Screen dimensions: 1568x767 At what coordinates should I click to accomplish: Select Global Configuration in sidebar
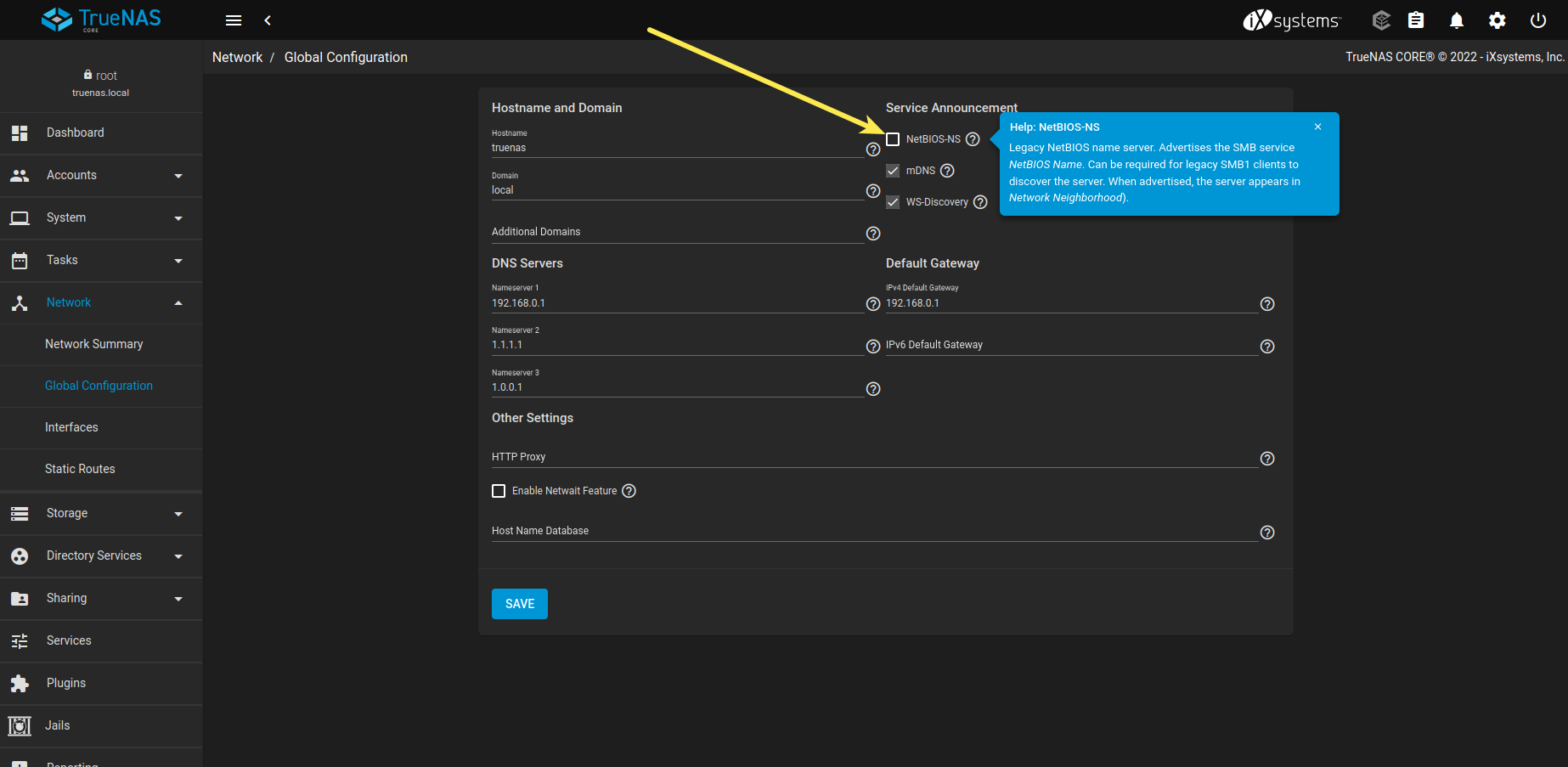pyautogui.click(x=101, y=386)
